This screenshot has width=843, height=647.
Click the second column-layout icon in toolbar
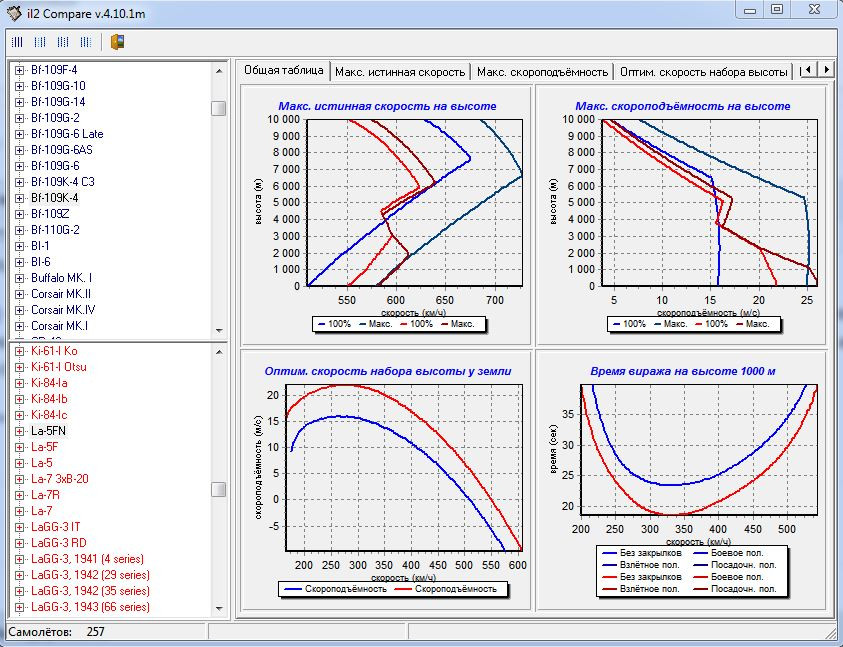pos(40,43)
